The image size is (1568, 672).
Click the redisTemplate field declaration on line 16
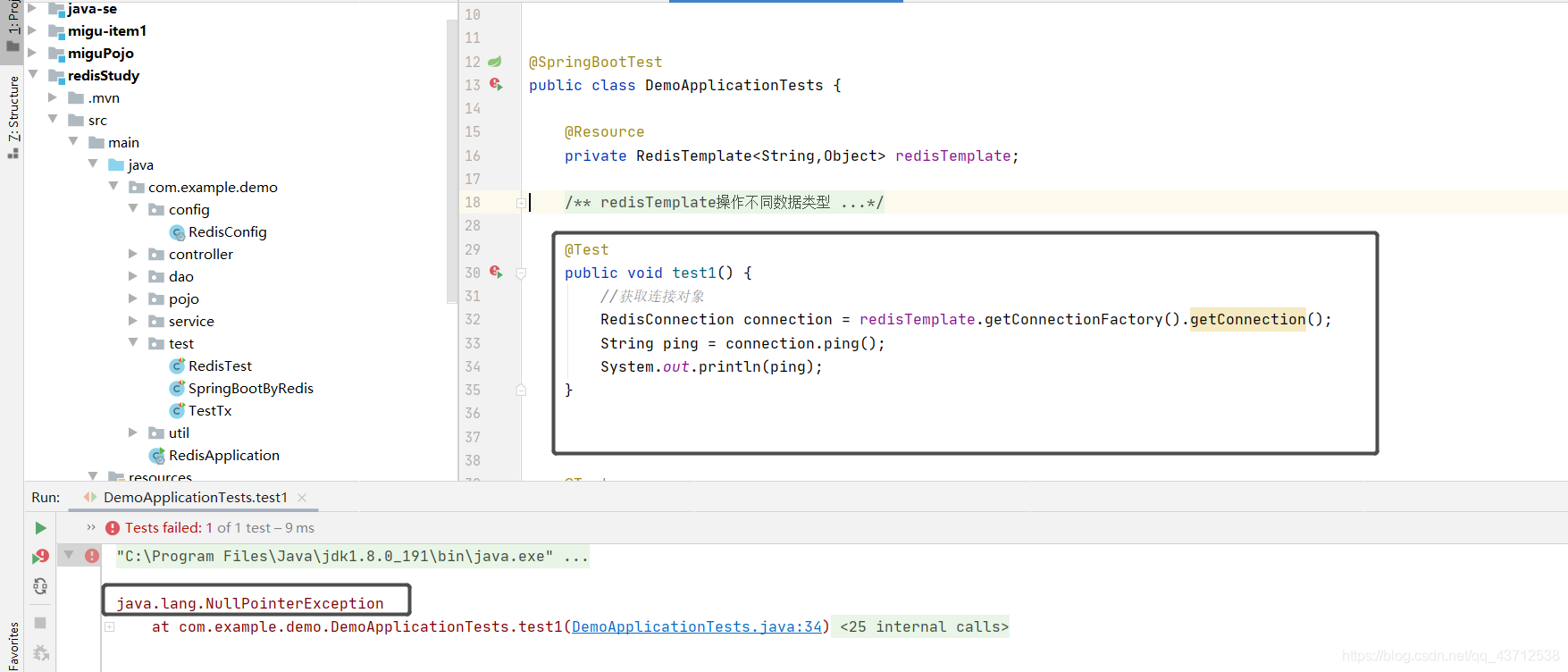tap(952, 156)
